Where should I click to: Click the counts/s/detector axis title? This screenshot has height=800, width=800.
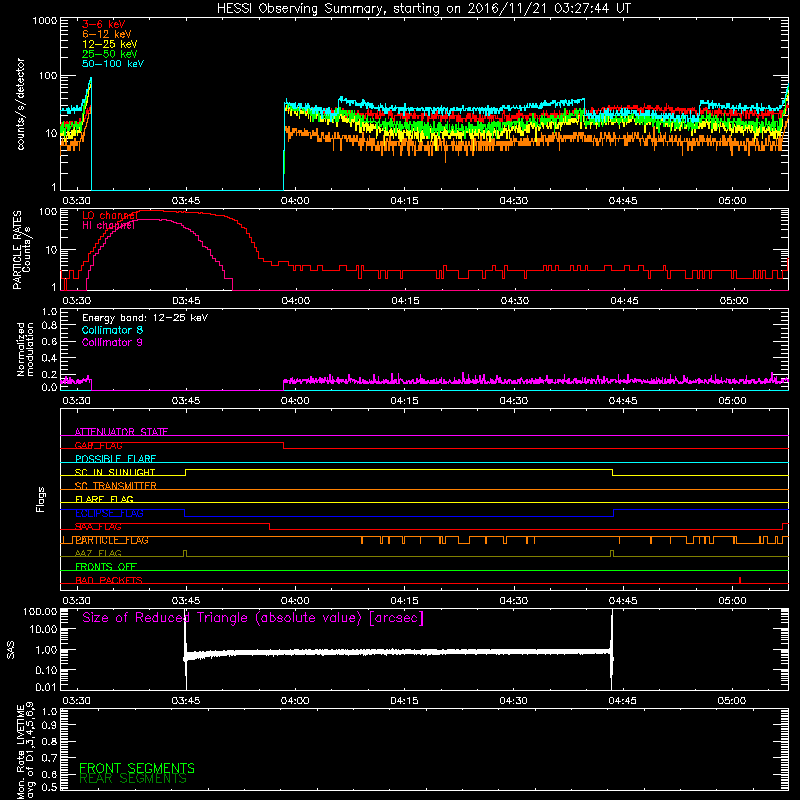21,104
